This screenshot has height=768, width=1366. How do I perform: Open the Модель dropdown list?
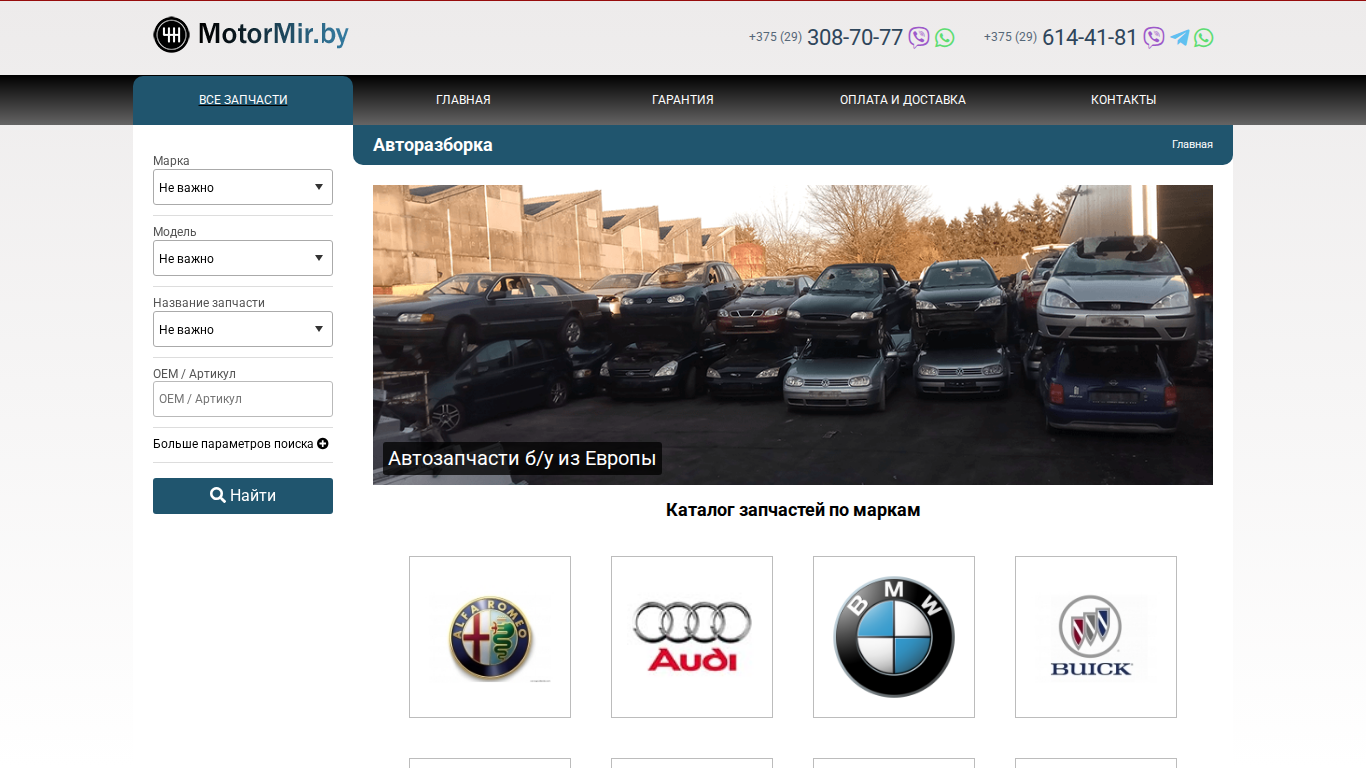point(243,258)
